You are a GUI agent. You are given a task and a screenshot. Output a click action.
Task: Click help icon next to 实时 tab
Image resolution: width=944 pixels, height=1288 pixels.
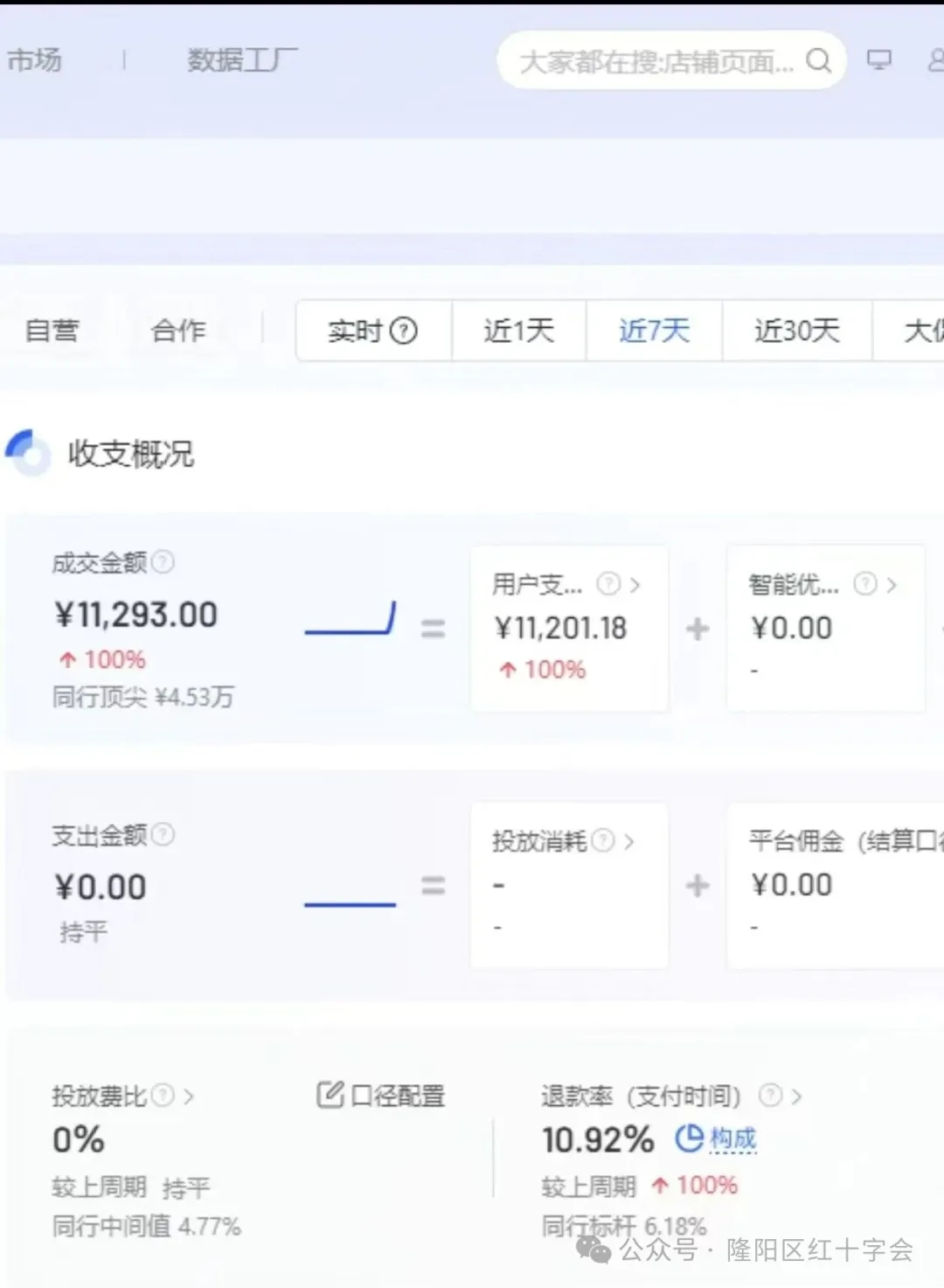coord(403,331)
